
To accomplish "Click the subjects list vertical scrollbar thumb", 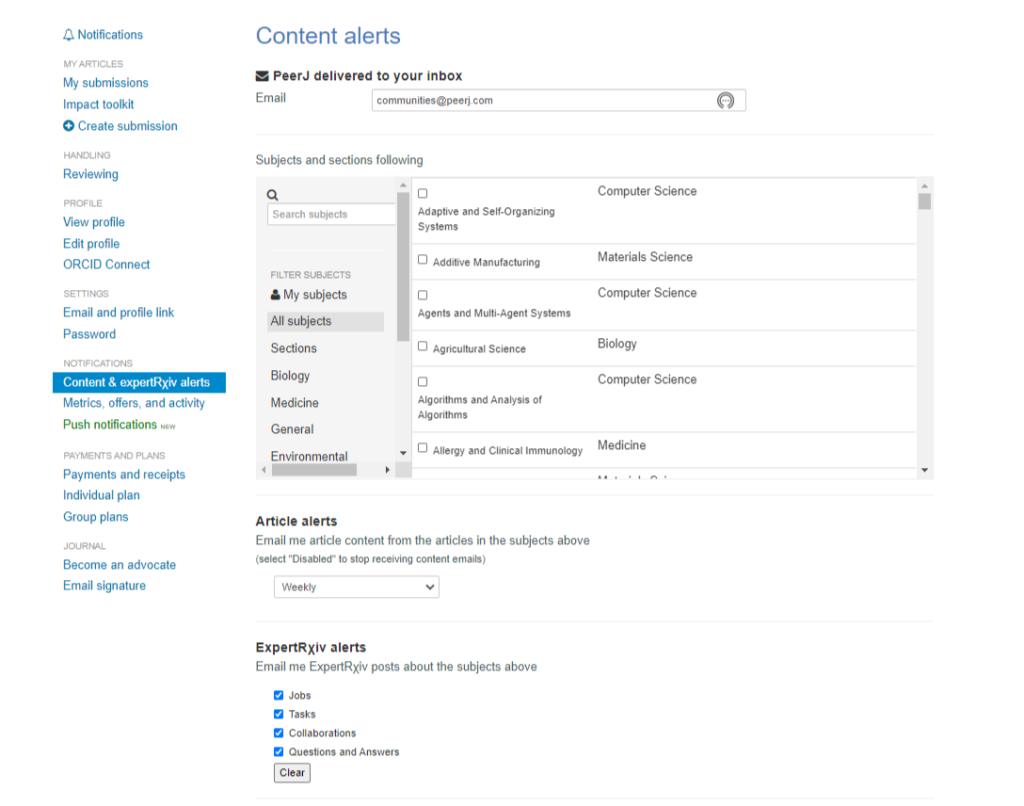I will pos(925,201).
